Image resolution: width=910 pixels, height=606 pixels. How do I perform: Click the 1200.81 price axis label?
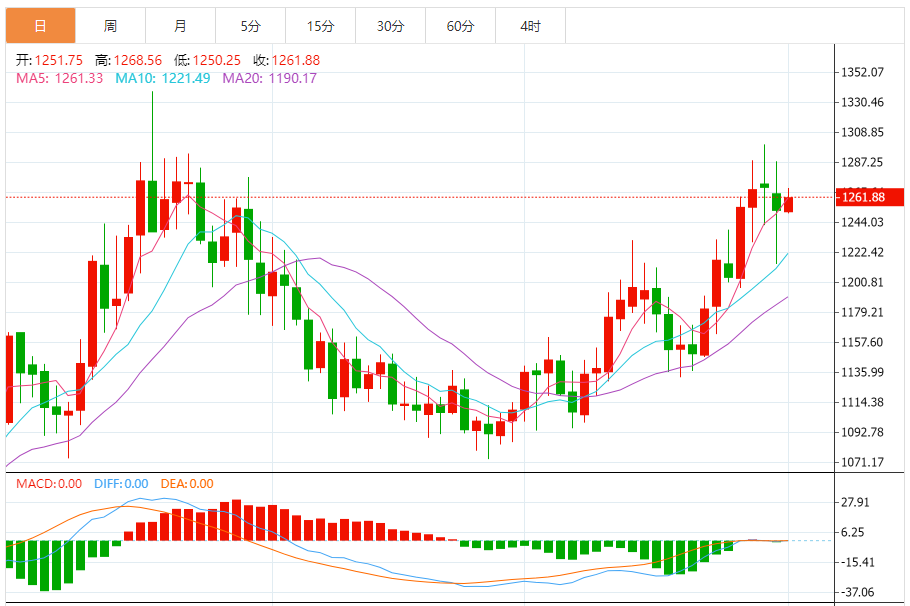tap(862, 282)
